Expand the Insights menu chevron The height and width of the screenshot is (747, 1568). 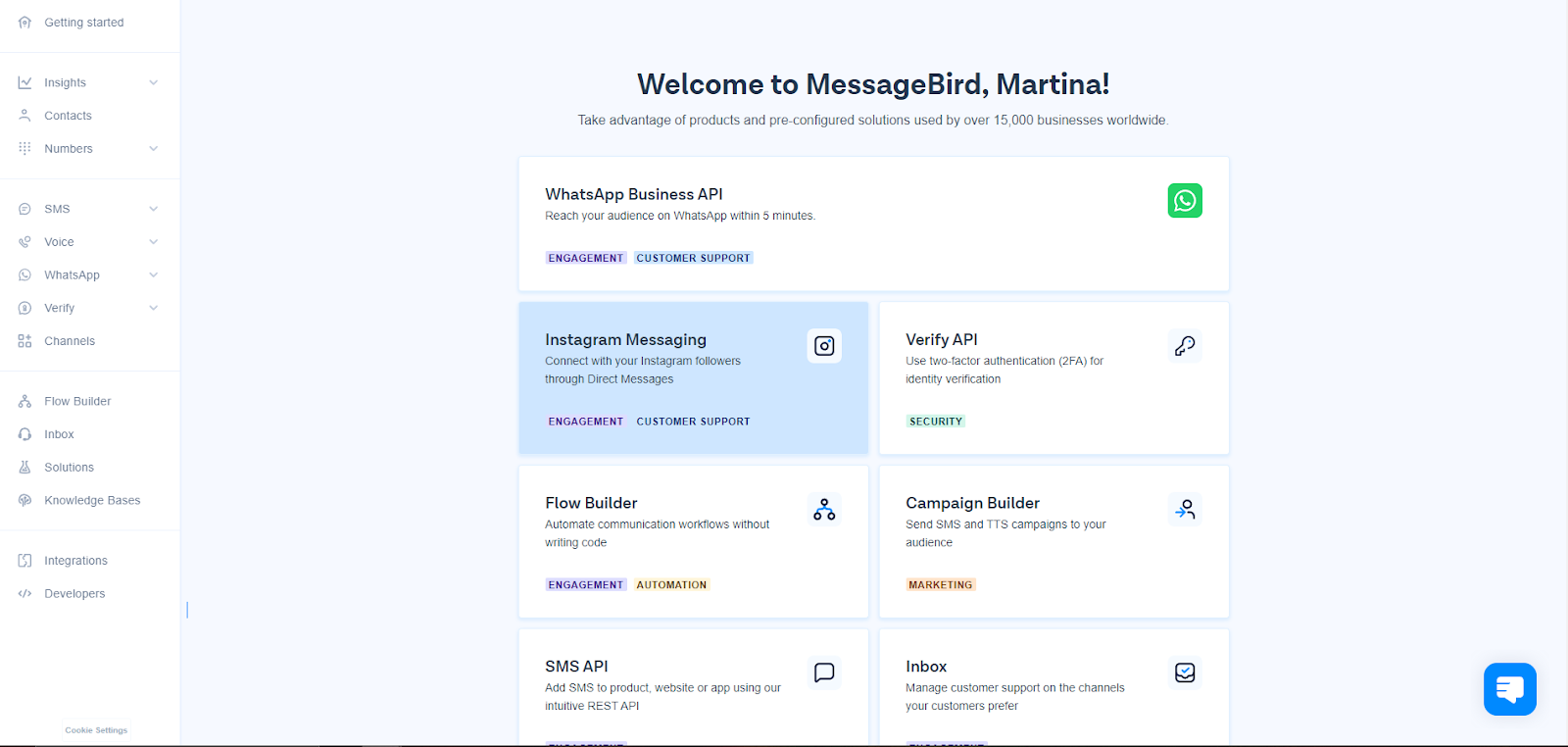[153, 82]
